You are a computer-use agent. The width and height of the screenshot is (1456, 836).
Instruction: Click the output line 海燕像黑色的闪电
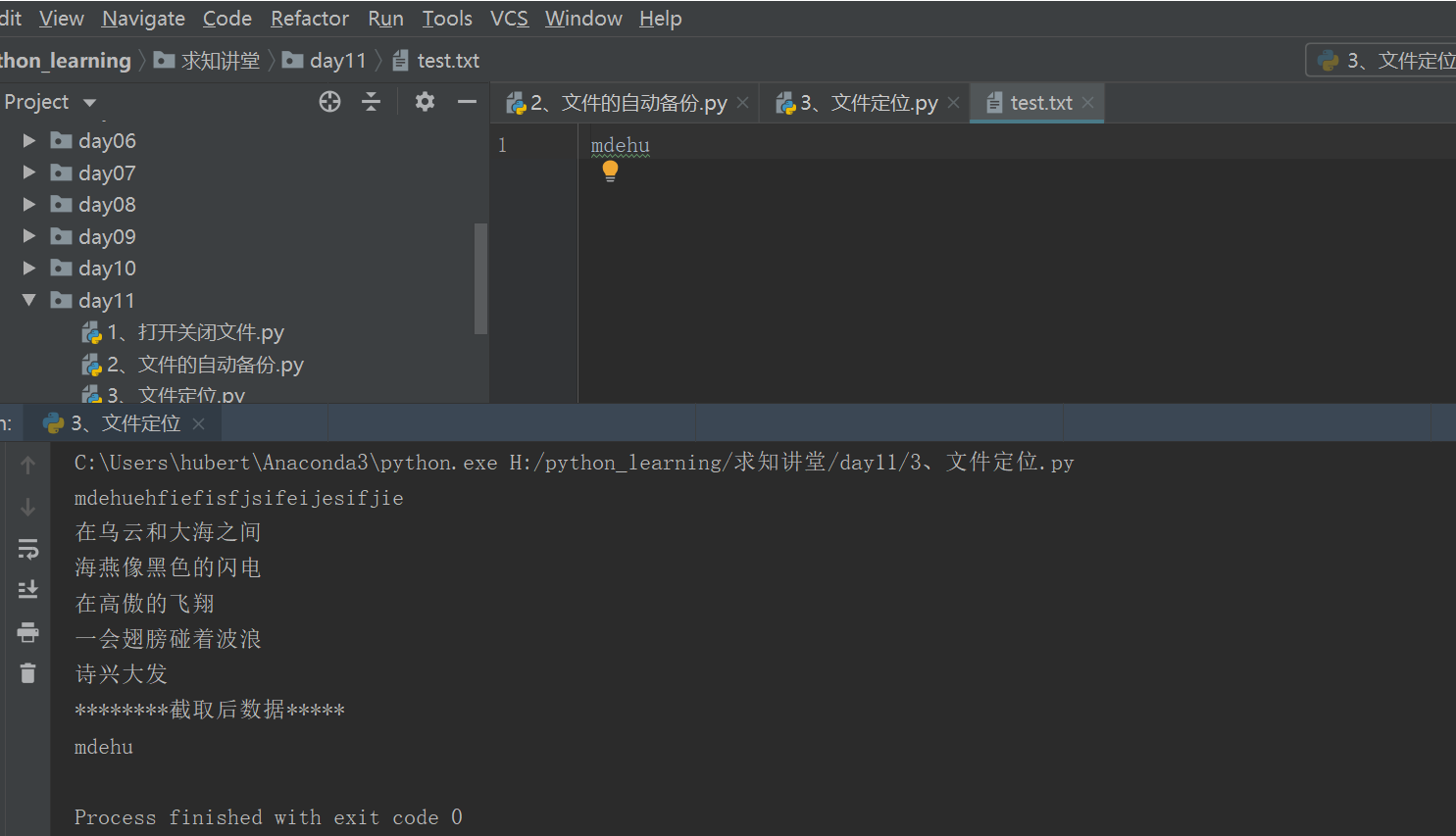point(169,567)
